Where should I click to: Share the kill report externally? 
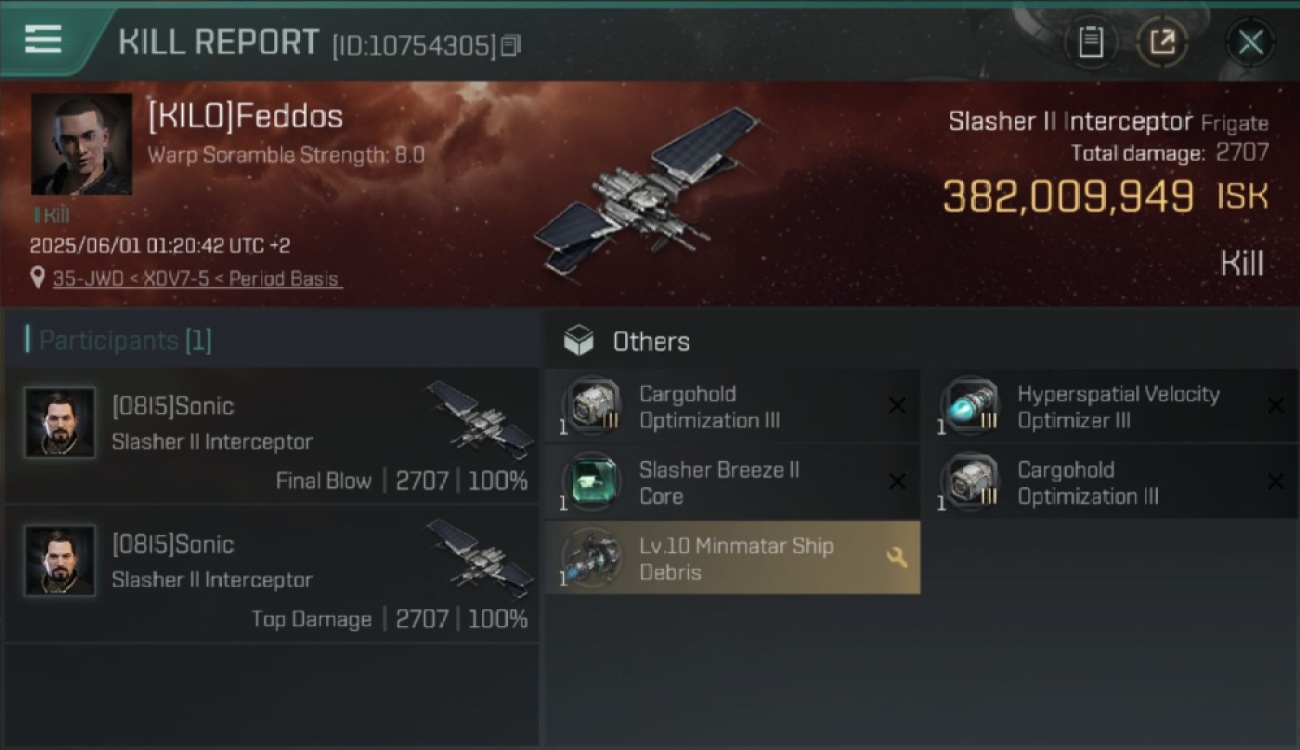coord(1162,42)
